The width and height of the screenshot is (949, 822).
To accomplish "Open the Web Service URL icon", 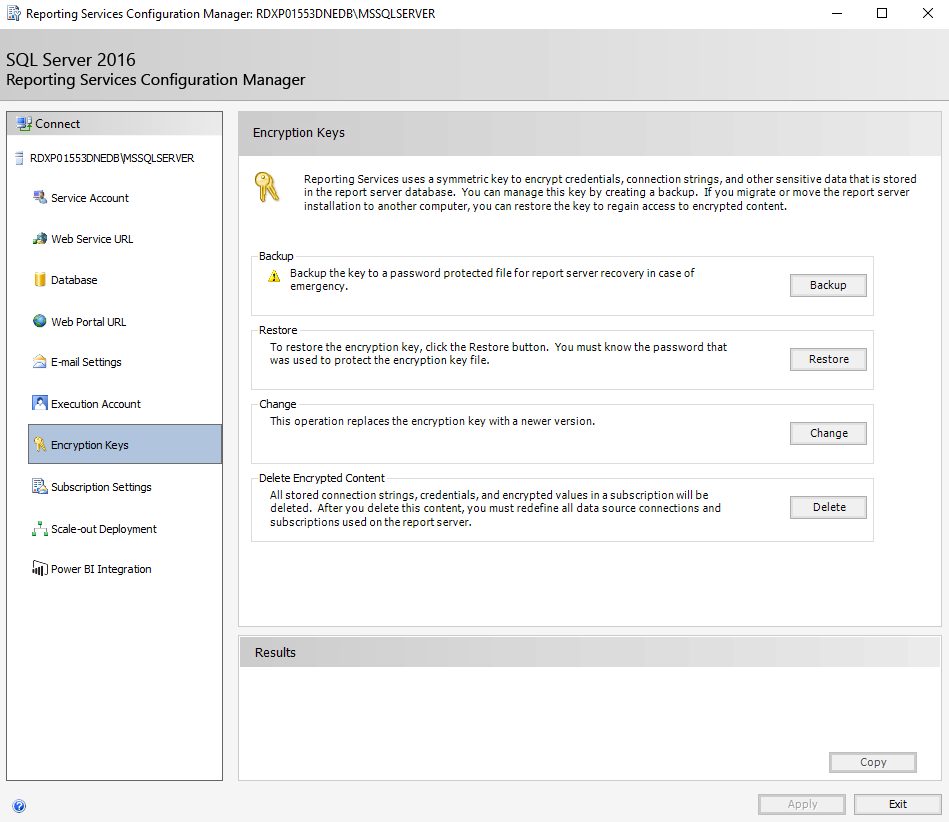I will (40, 238).
